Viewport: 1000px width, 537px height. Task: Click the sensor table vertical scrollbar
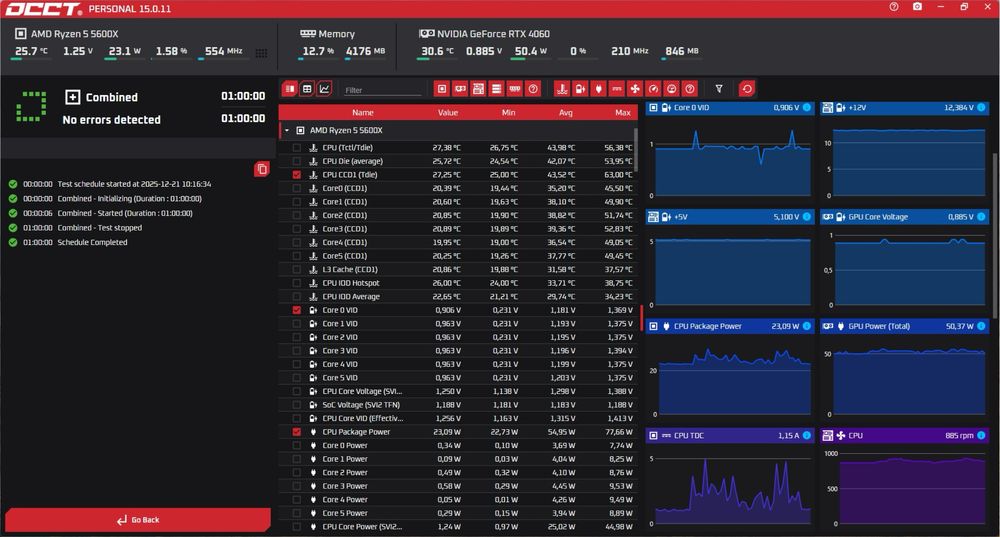coord(635,151)
